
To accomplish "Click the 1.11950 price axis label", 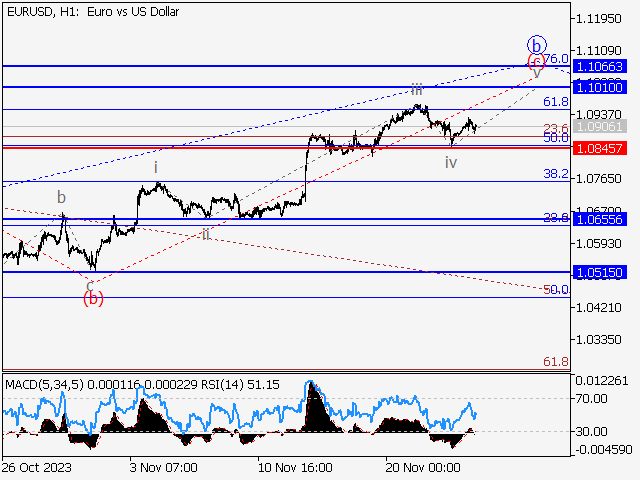I will [598, 19].
